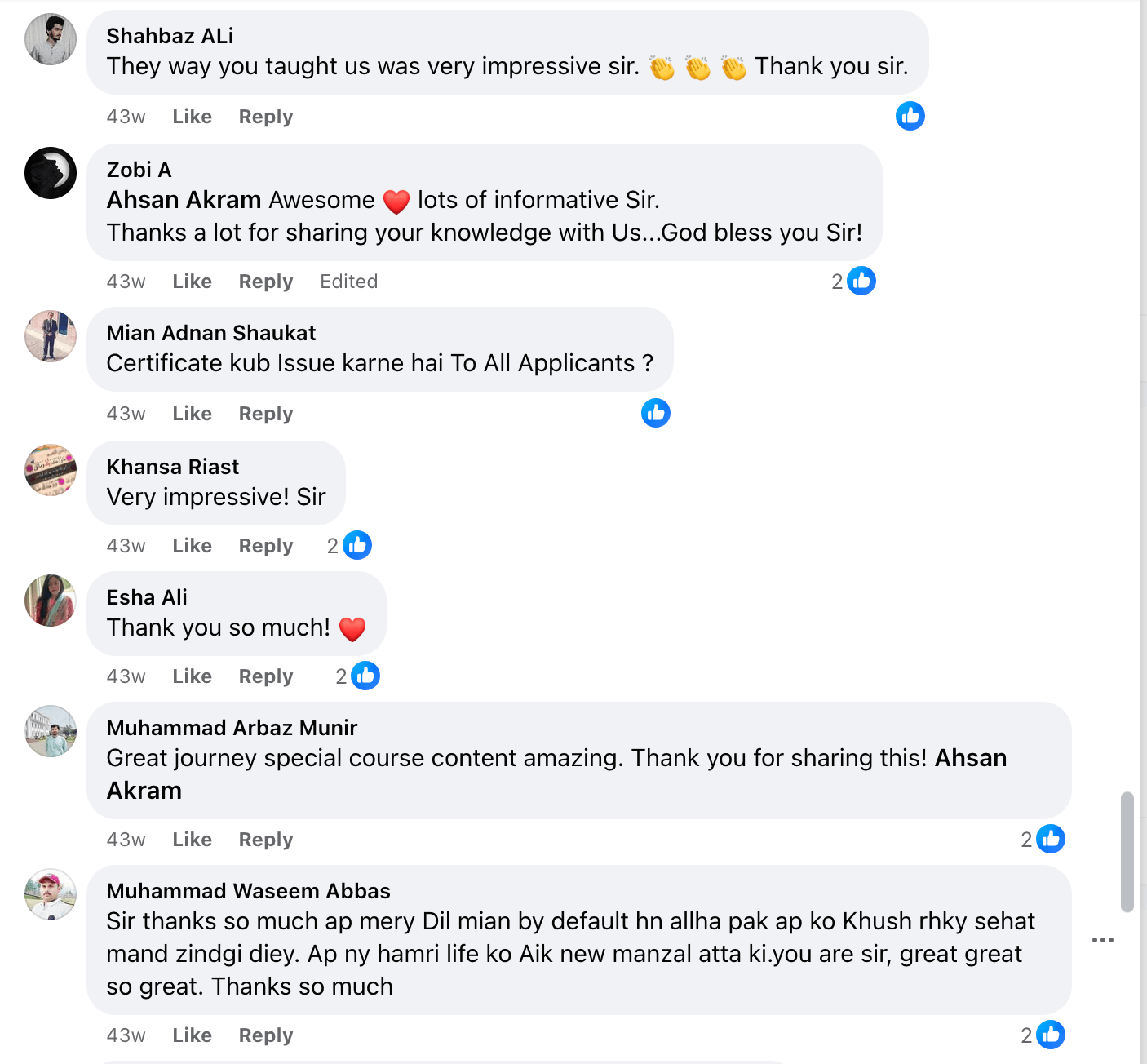The image size is (1147, 1064).
Task: Like Khansa Riast's comment
Action: 192,546
